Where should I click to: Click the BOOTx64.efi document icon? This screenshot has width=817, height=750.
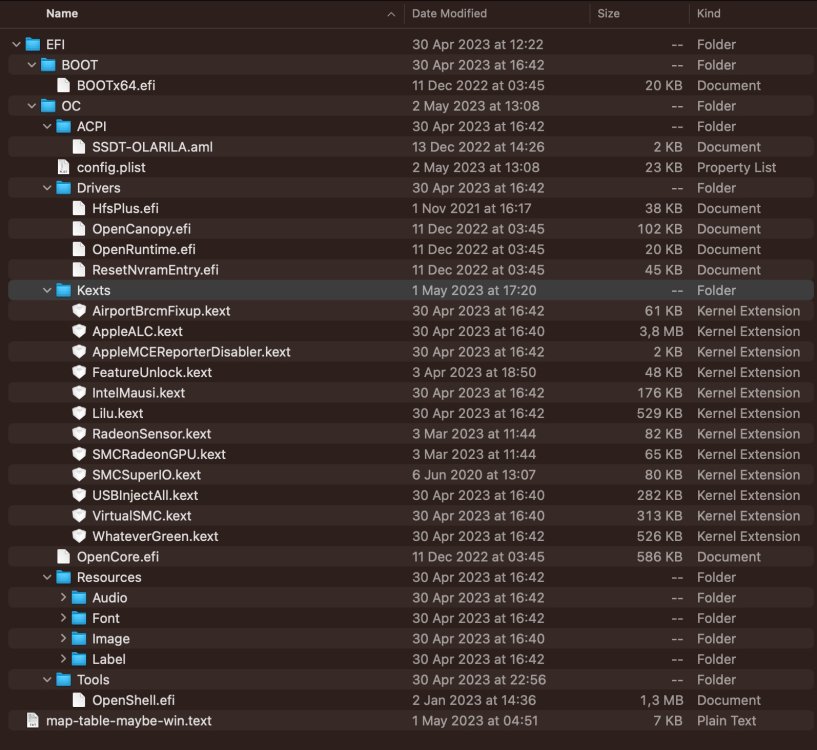(x=64, y=85)
